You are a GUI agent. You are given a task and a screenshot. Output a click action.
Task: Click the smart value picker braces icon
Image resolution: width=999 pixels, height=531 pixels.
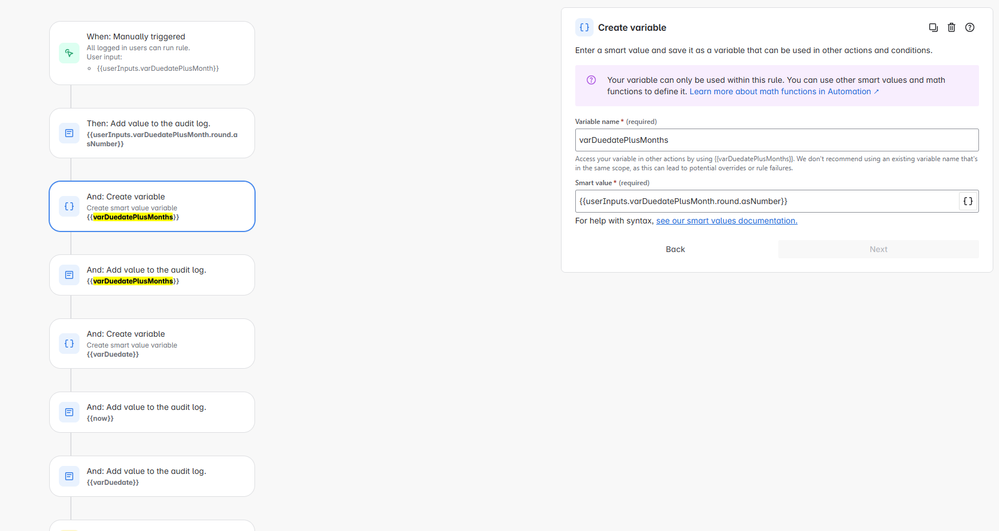pos(968,201)
